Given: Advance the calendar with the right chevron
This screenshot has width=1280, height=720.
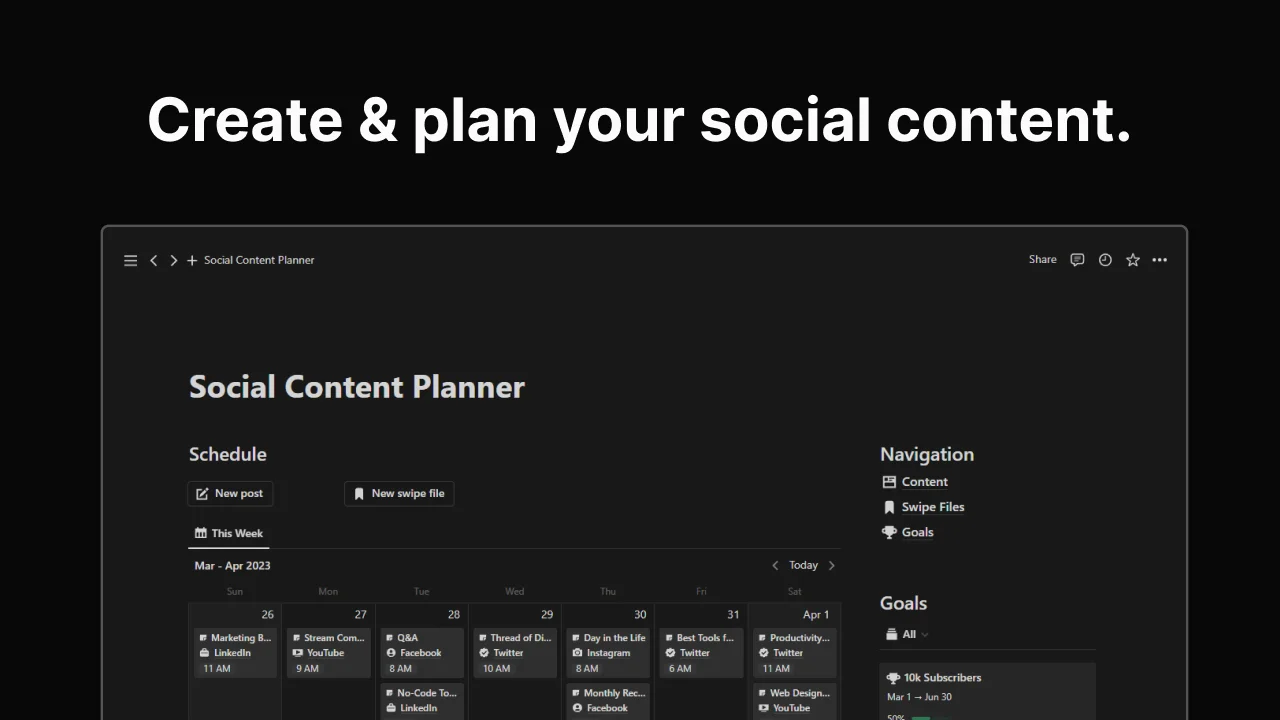Looking at the screenshot, I should tap(831, 565).
